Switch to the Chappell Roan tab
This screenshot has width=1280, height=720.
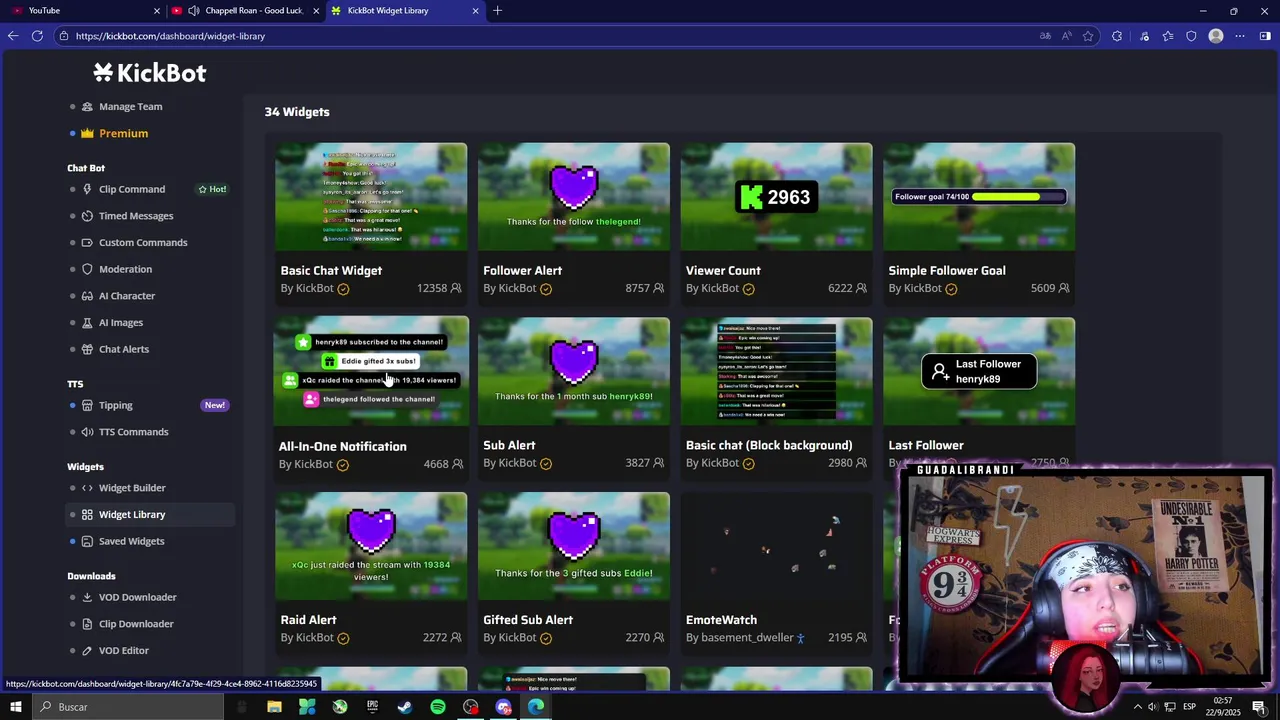245,10
